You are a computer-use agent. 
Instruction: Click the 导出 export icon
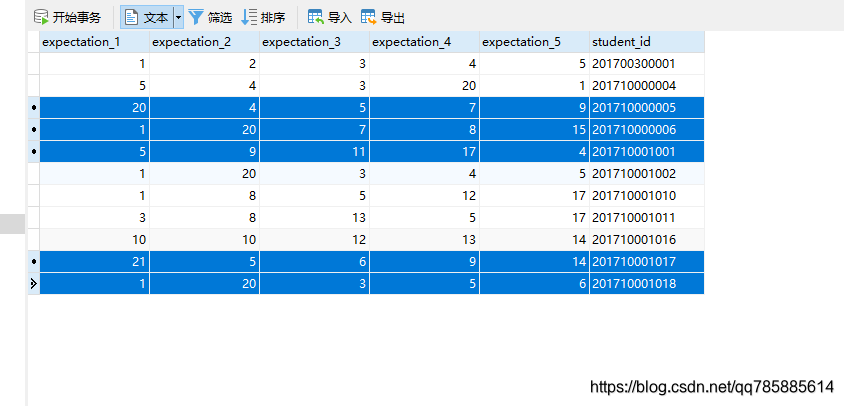pyautogui.click(x=369, y=17)
